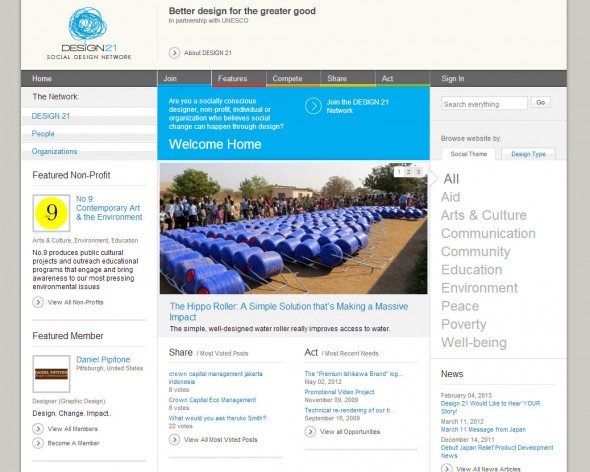Viewport: 590px width, 472px height.
Task: Click View All Most Voted Posts text
Action: (221, 439)
